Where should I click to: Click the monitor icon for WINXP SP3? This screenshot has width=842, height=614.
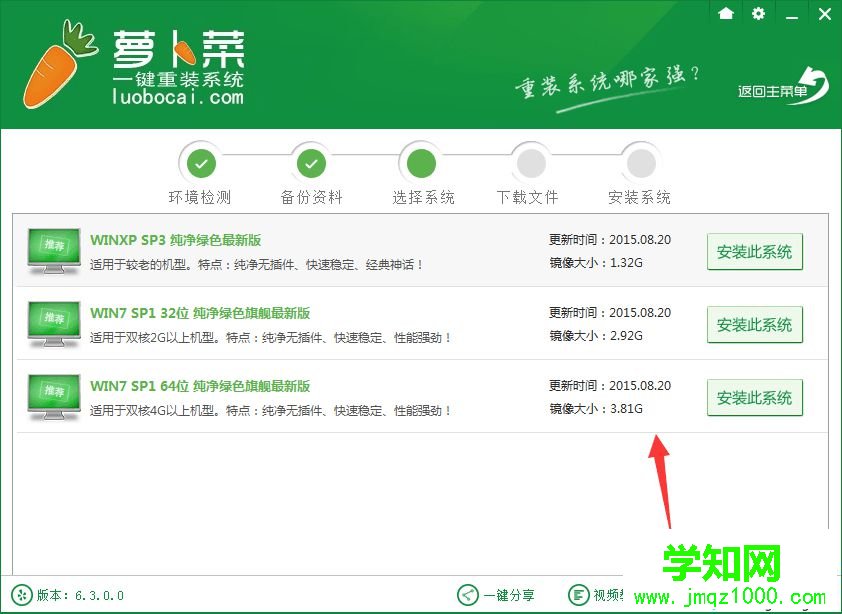54,251
